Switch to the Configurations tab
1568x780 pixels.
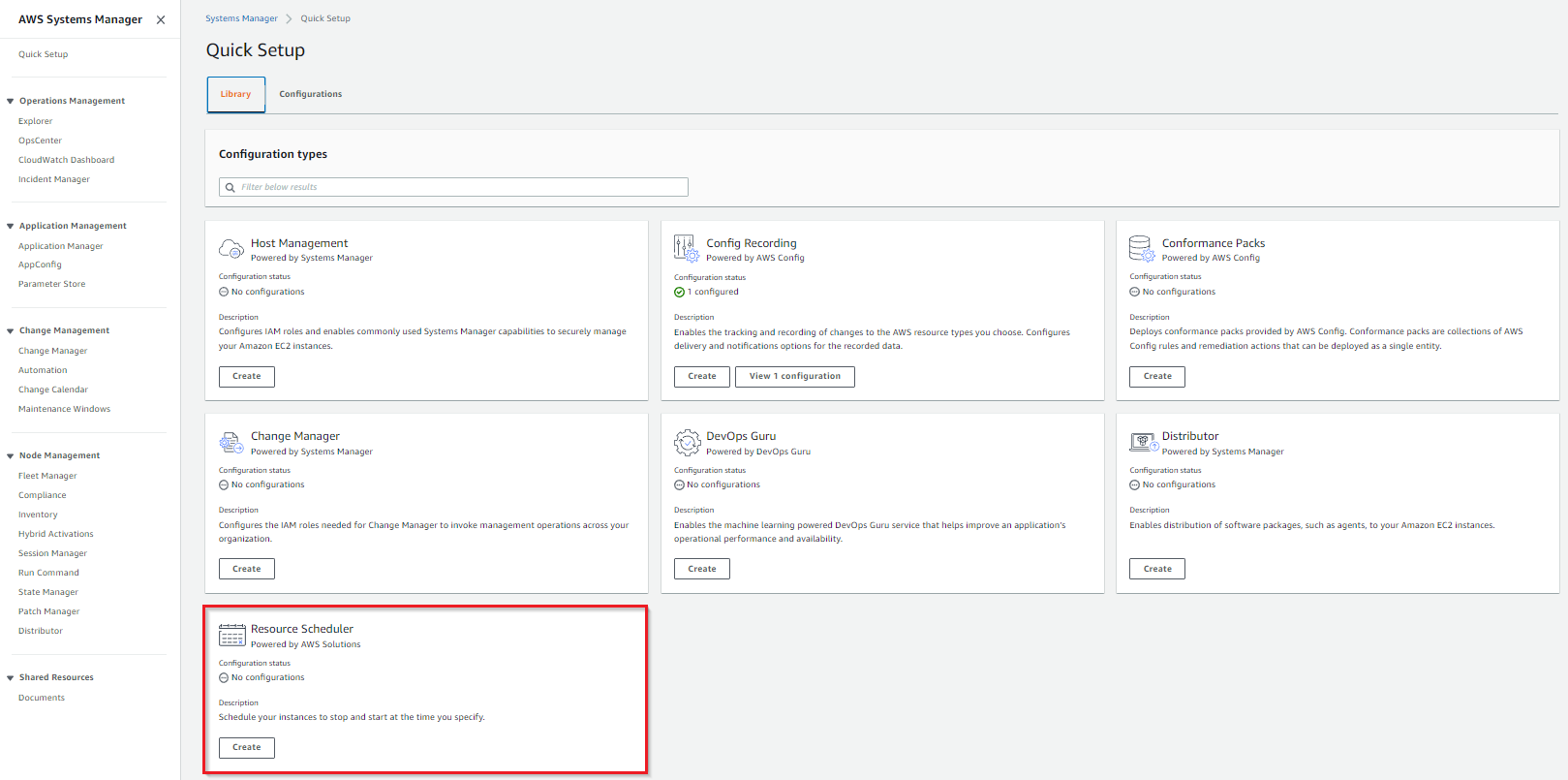point(311,94)
